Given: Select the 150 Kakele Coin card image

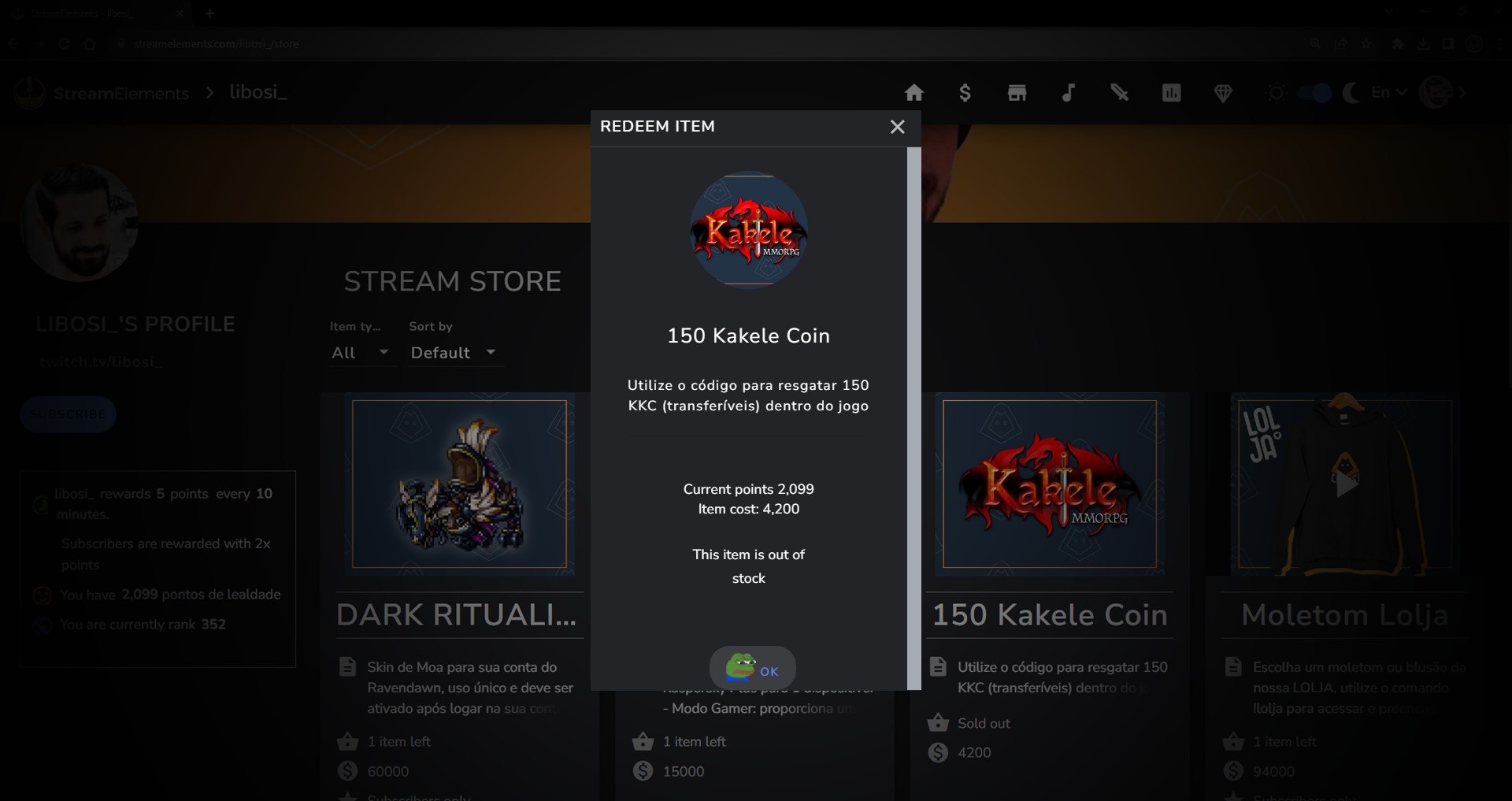Looking at the screenshot, I should (x=1050, y=484).
